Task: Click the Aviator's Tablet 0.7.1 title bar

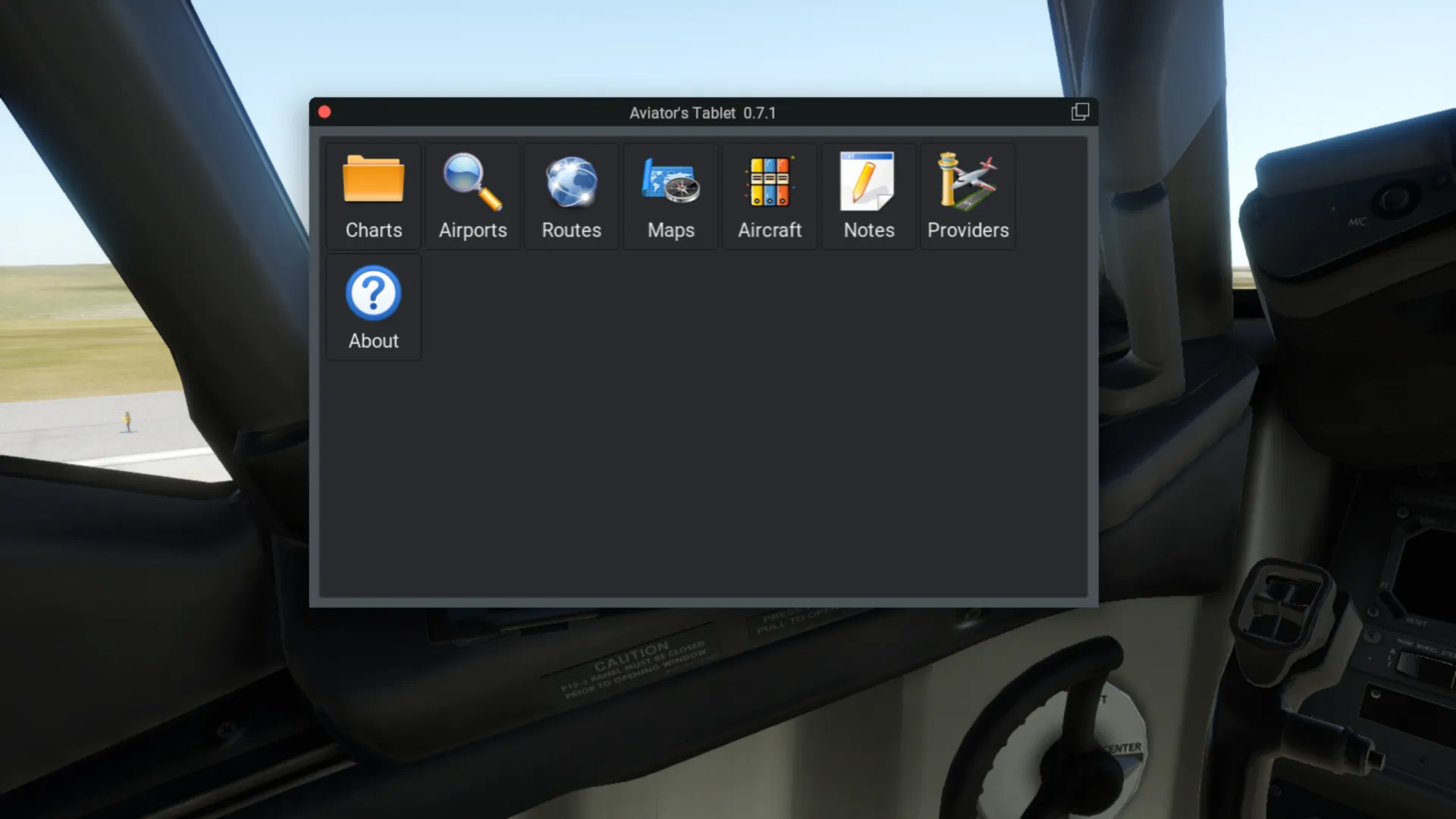Action: pyautogui.click(x=702, y=112)
